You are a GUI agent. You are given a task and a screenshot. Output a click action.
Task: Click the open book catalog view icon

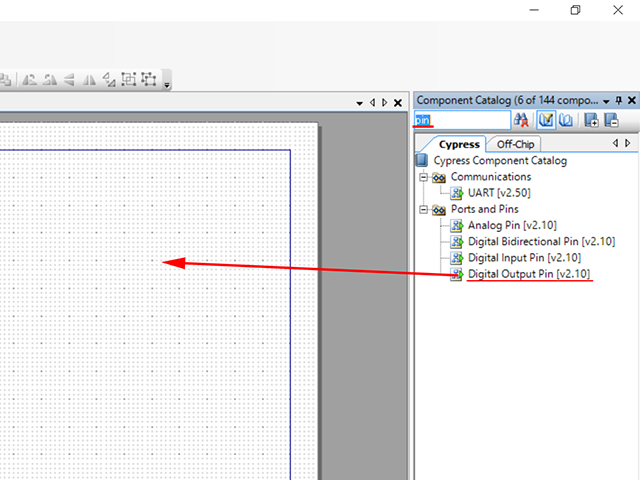566,120
